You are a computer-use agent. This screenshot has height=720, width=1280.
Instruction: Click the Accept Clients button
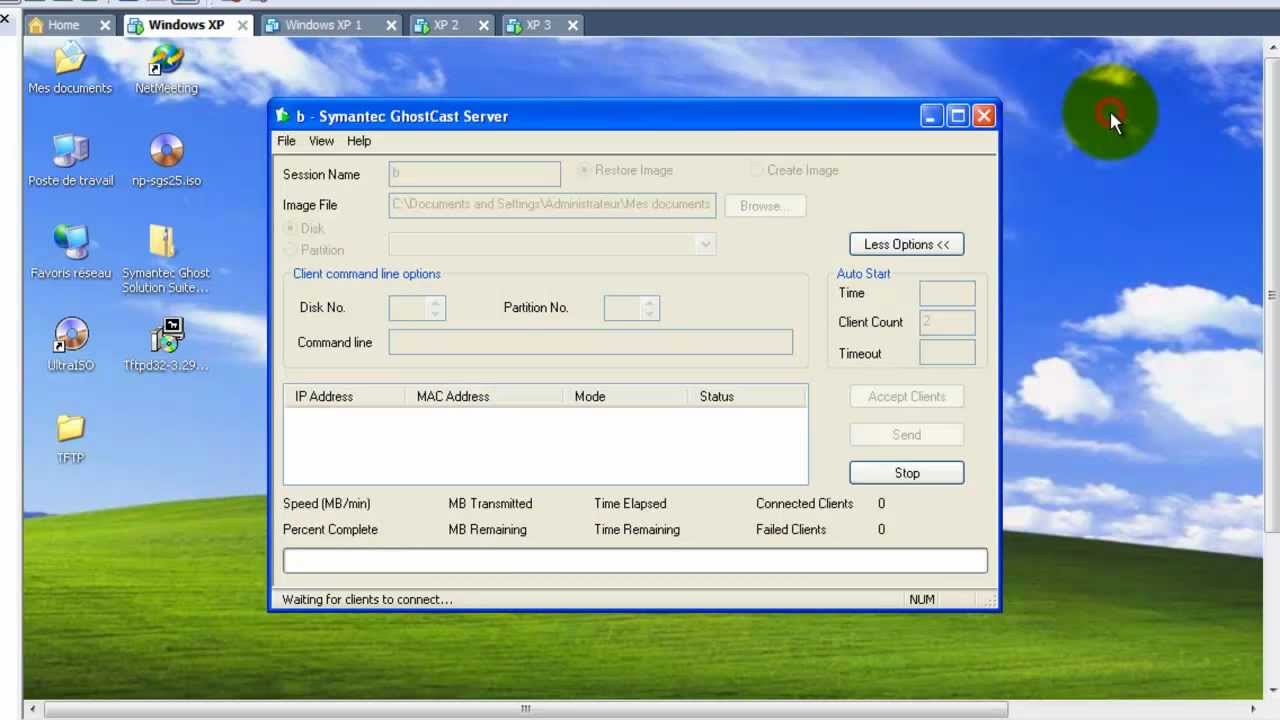907,397
